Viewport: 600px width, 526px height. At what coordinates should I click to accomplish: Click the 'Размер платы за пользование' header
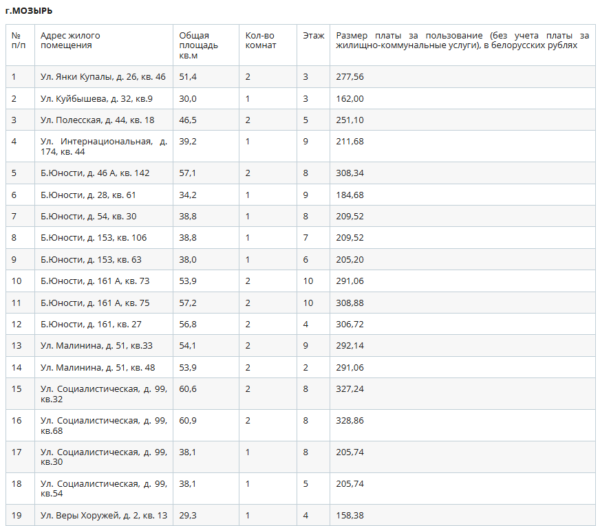[462, 40]
